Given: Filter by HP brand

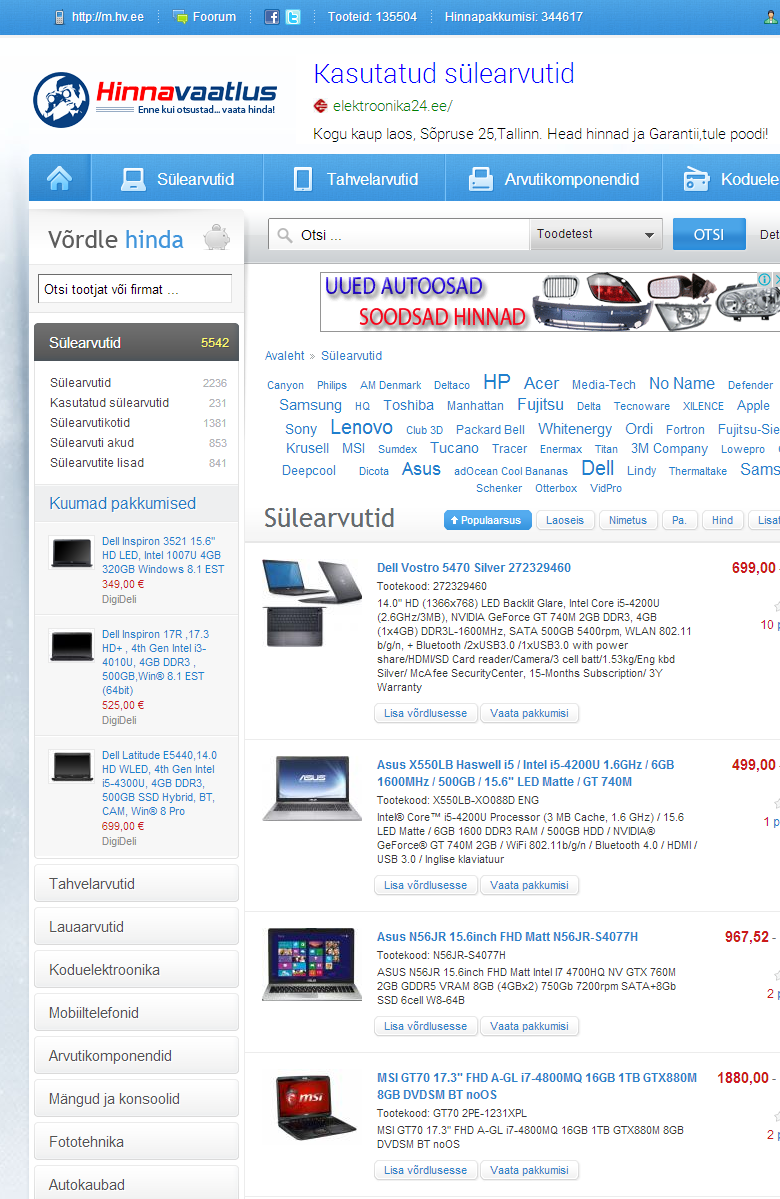Looking at the screenshot, I should (x=496, y=382).
